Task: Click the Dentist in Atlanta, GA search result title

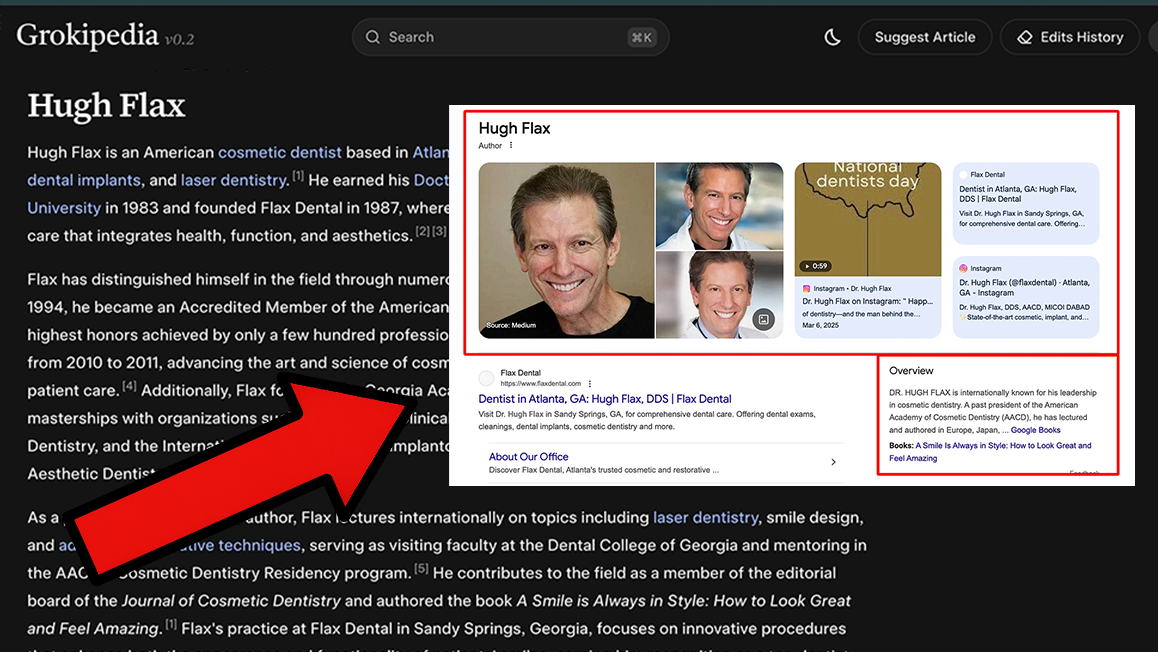Action: point(605,399)
